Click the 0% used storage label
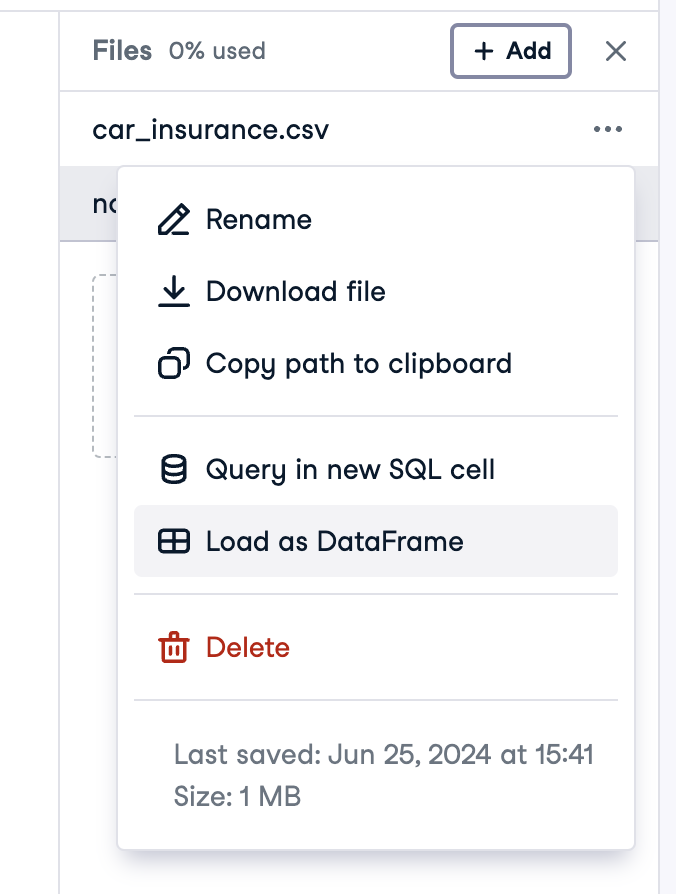Image resolution: width=676 pixels, height=894 pixels. [217, 51]
